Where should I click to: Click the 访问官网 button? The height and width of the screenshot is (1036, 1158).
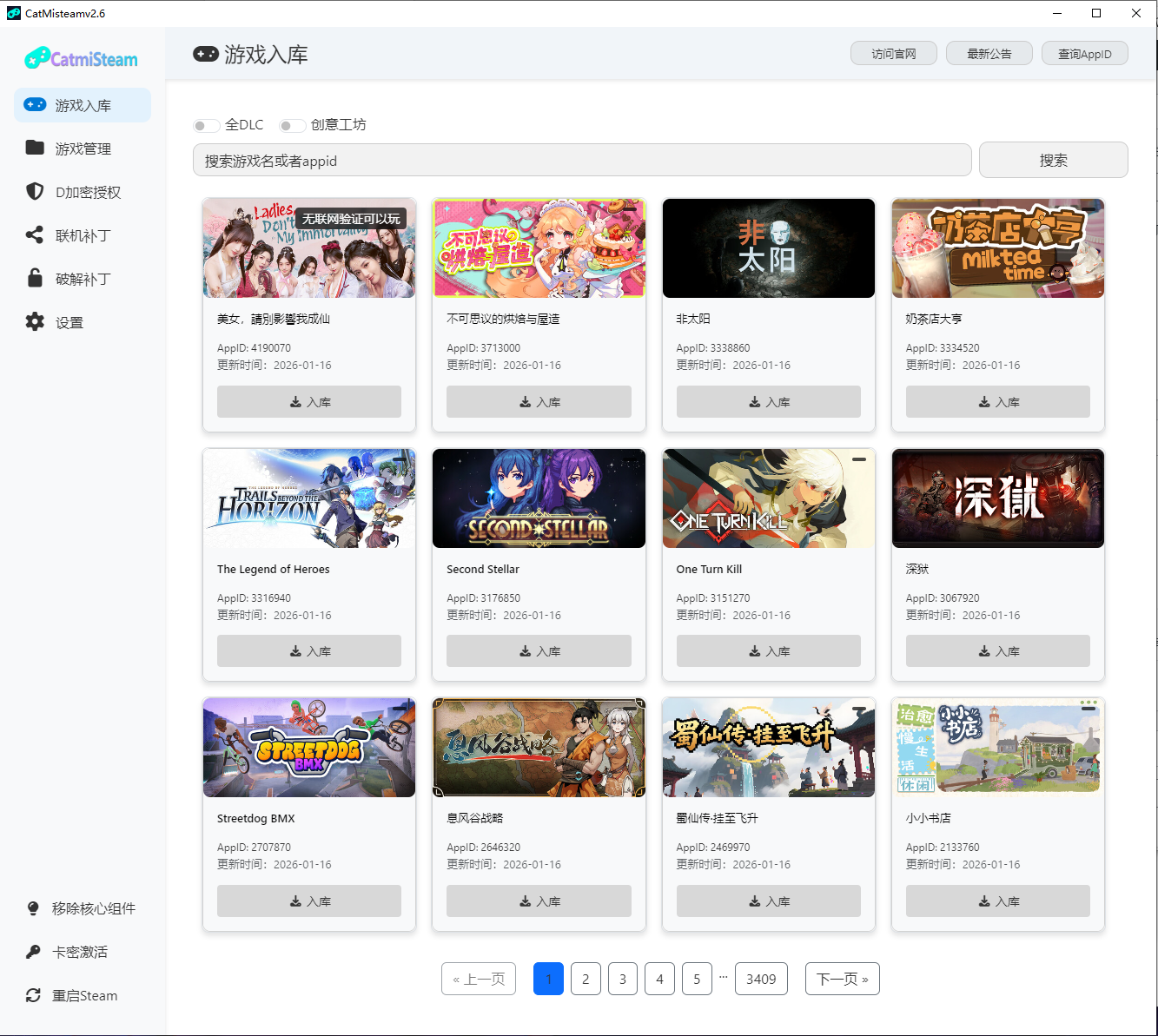pos(894,53)
